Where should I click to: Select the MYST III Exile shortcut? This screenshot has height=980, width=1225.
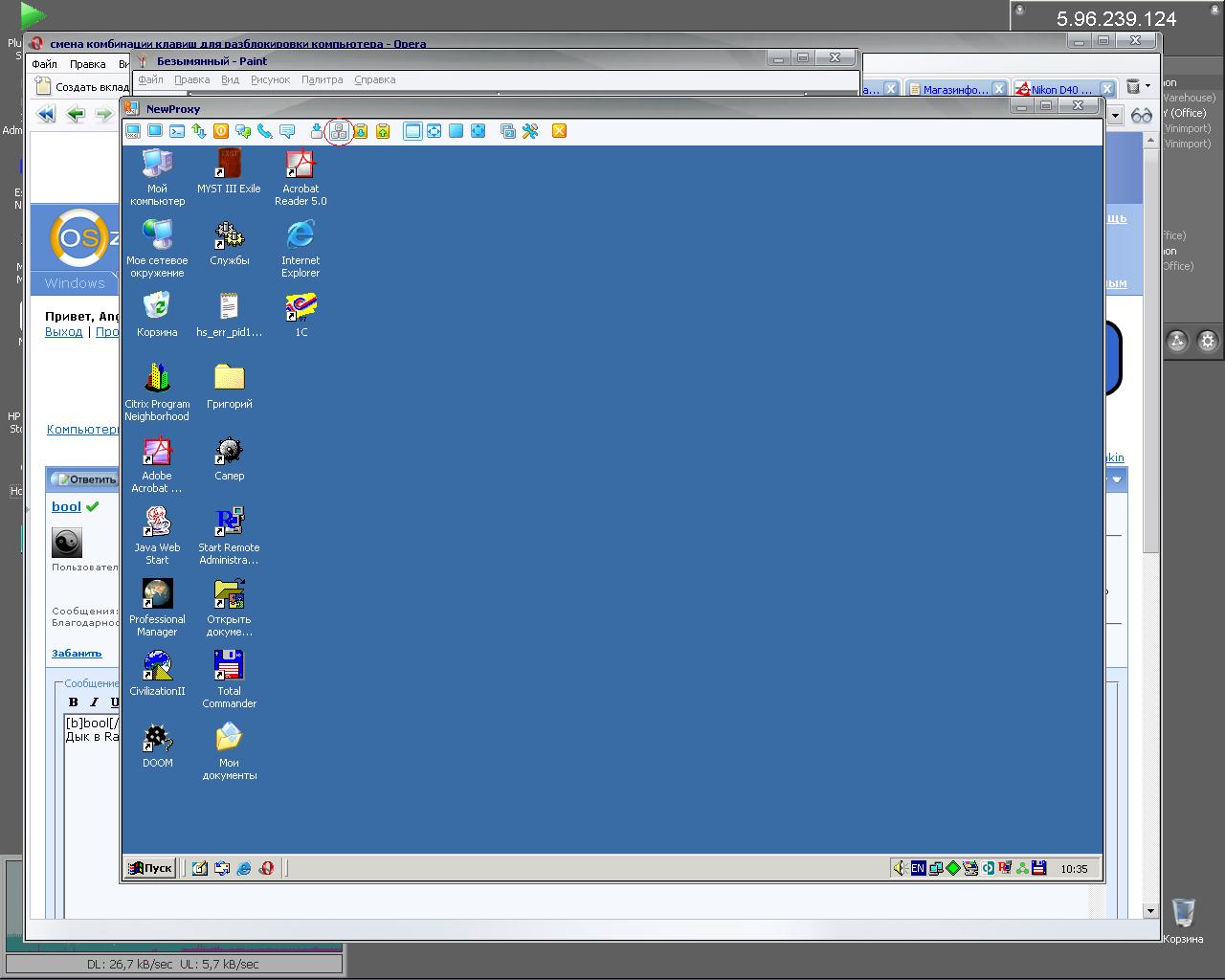click(x=229, y=171)
